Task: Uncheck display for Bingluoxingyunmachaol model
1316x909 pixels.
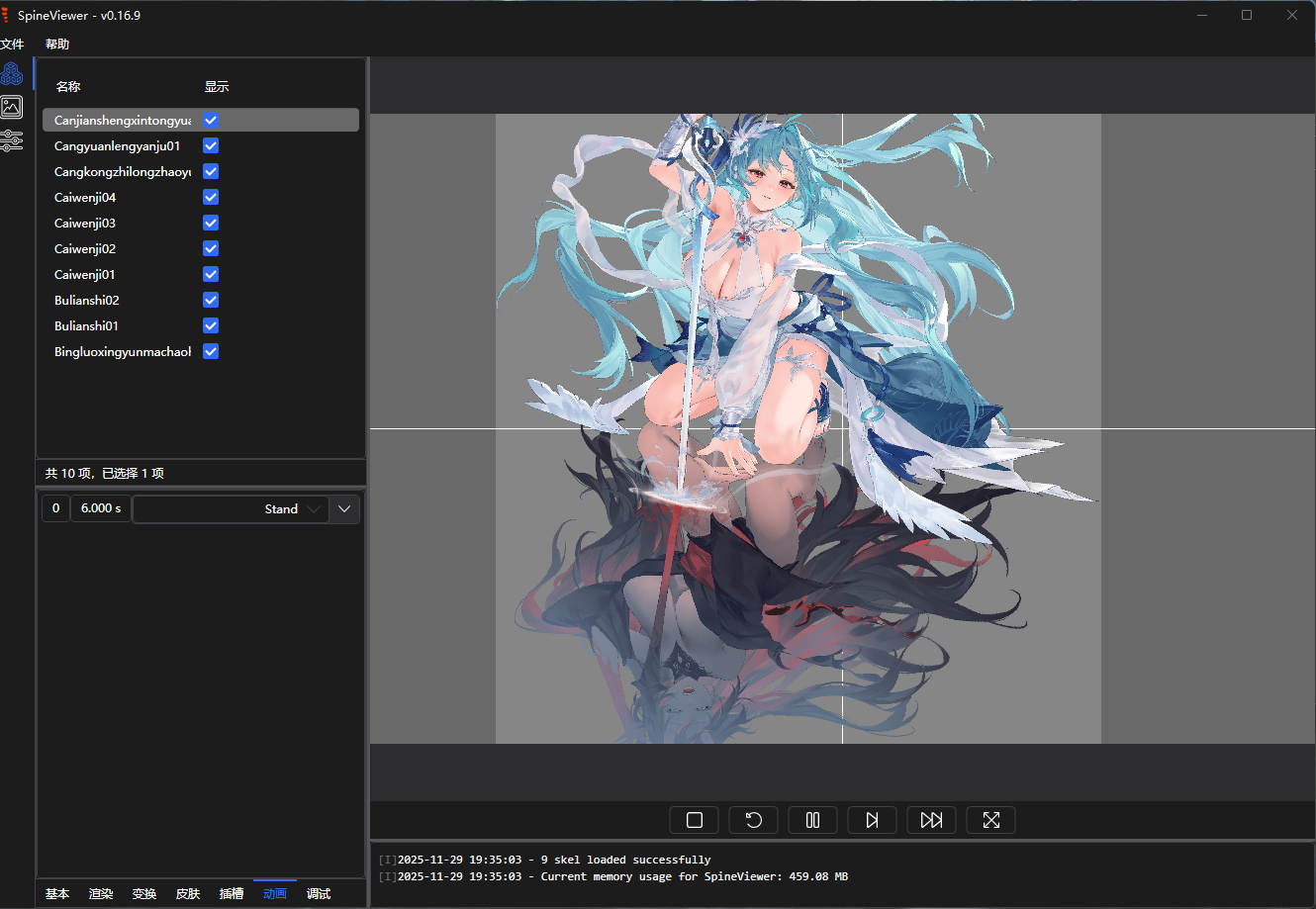Action: click(x=211, y=351)
